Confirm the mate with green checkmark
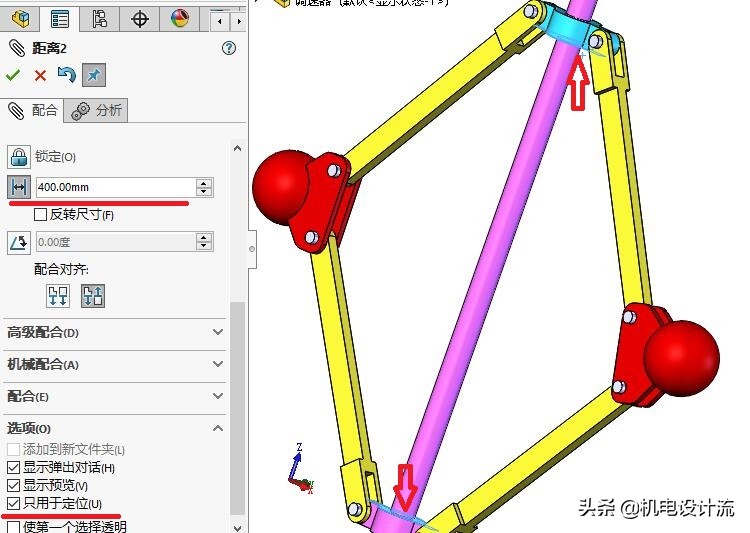 pos(13,75)
